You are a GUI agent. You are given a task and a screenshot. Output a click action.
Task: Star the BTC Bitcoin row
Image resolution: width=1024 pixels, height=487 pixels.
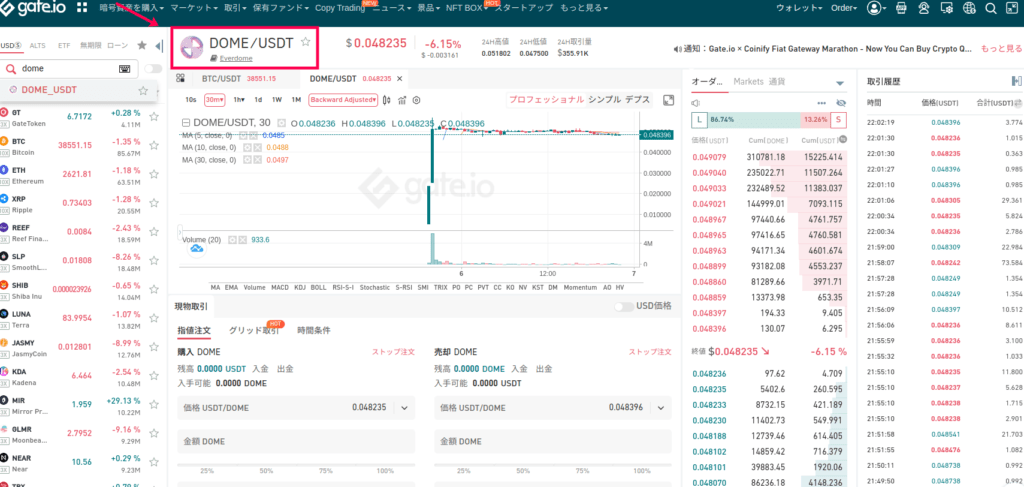[x=154, y=146]
